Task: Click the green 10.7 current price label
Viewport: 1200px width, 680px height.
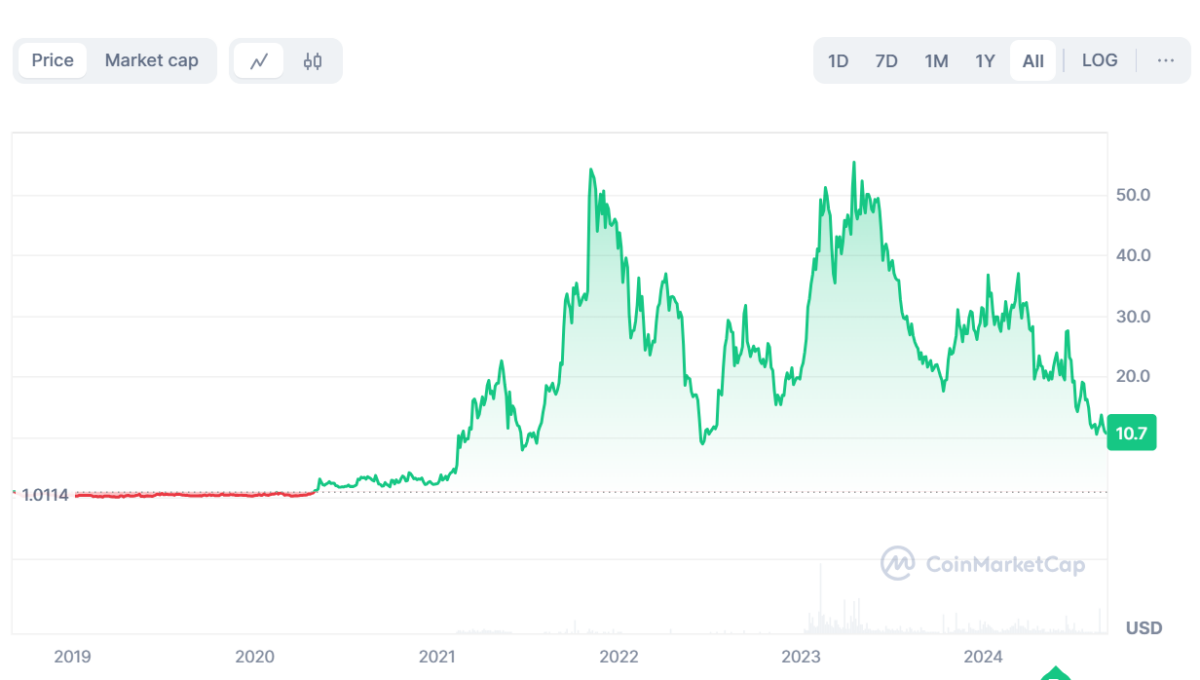Action: tap(1132, 432)
